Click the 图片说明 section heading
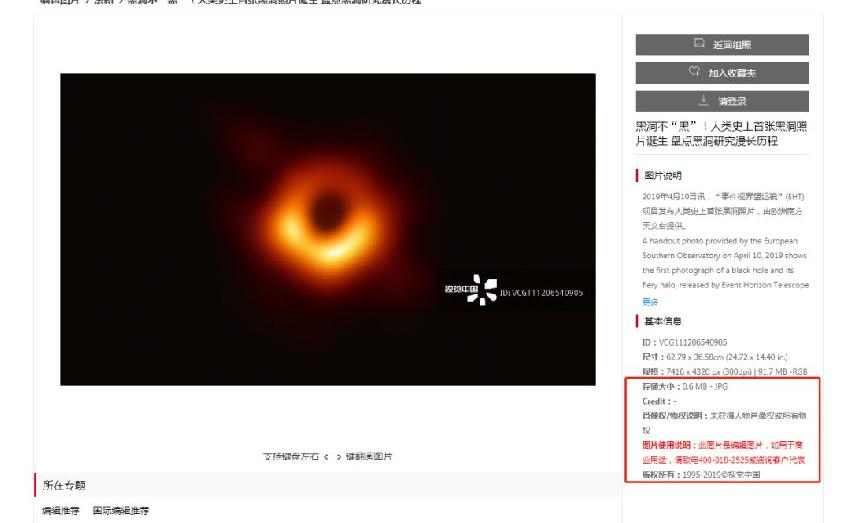The image size is (850, 523). 665,176
